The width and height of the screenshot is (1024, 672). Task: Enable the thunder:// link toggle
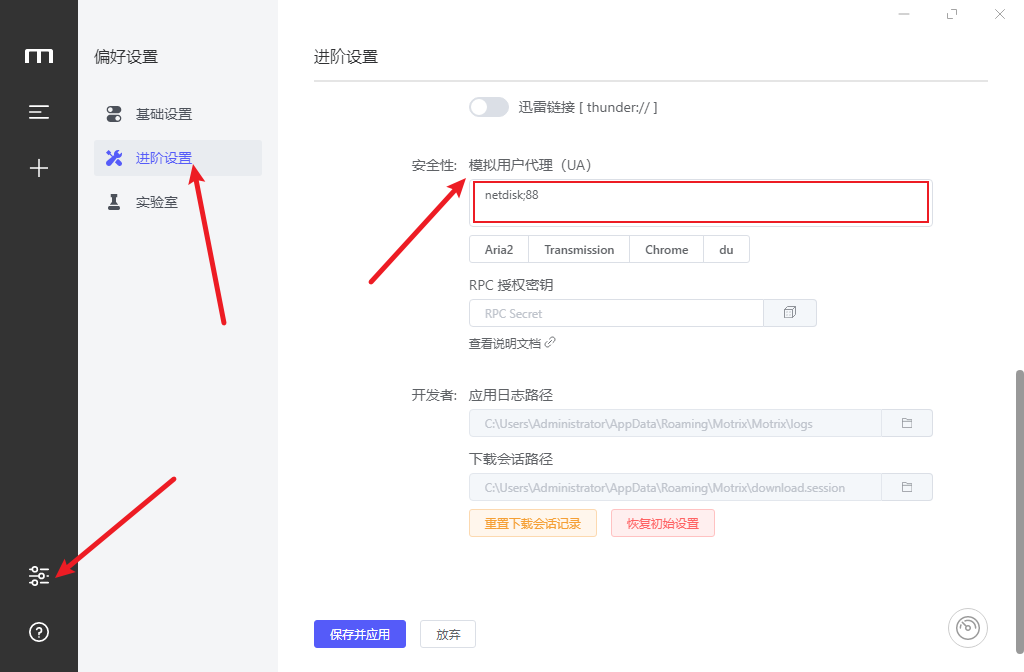coord(489,107)
